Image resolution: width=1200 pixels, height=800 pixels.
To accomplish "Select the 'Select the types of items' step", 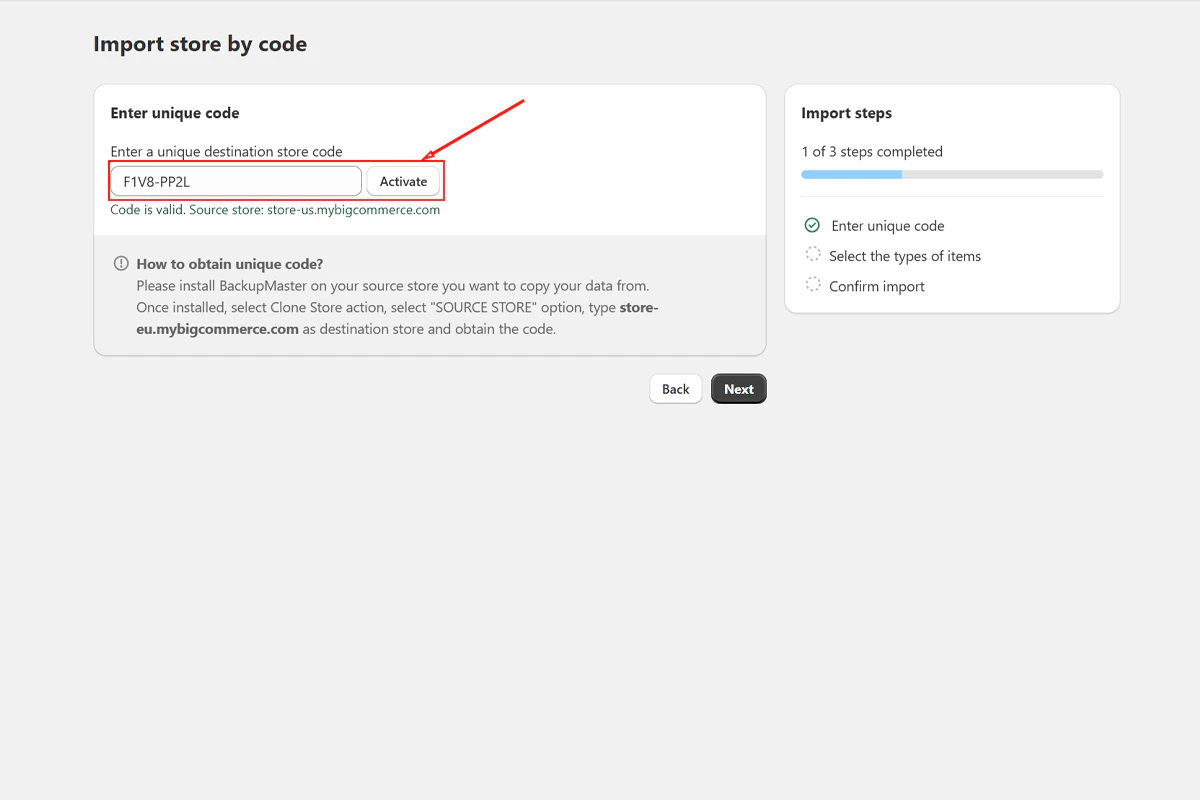I will tap(905, 256).
